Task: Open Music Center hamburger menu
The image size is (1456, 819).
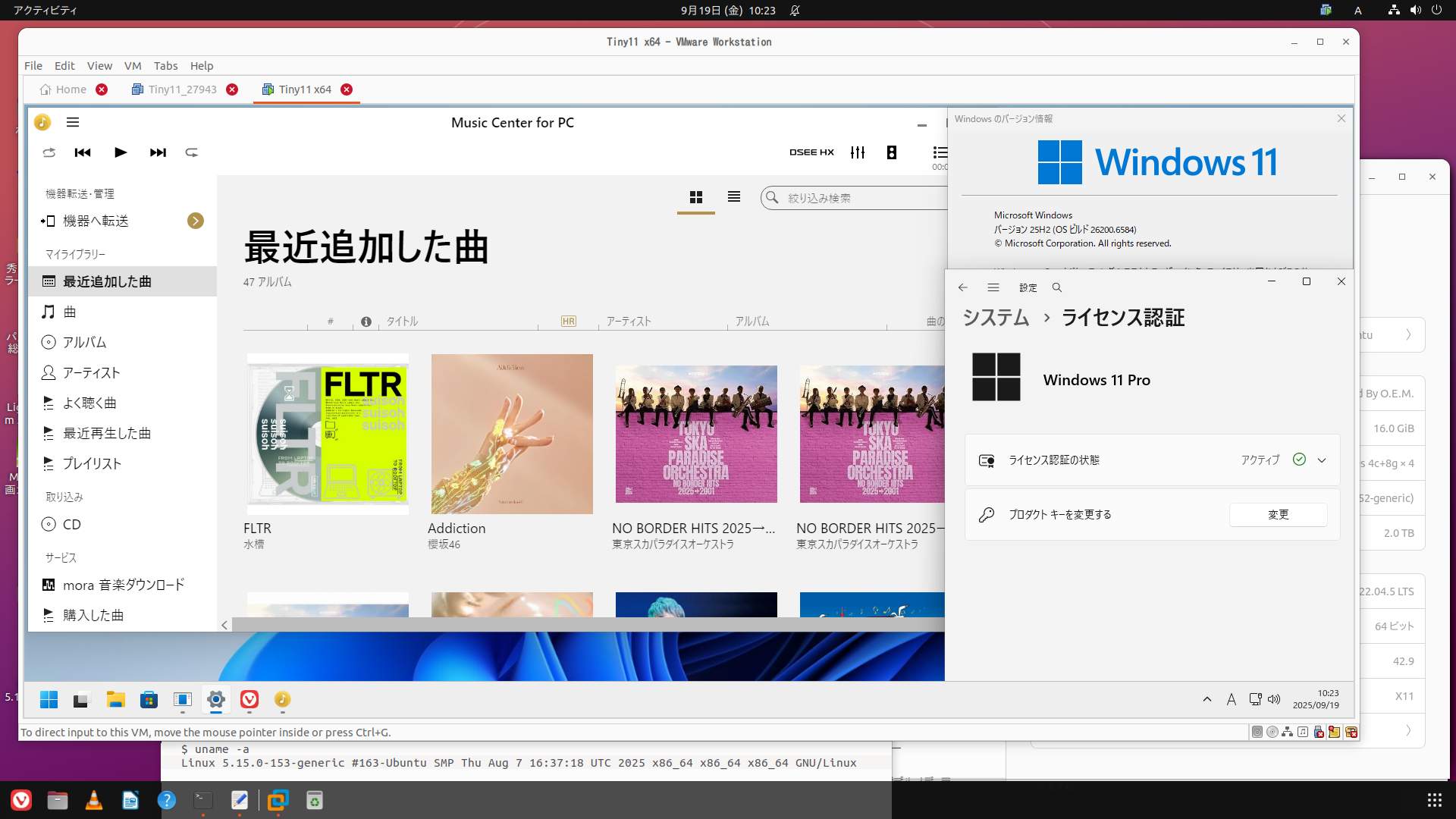Action: tap(73, 122)
